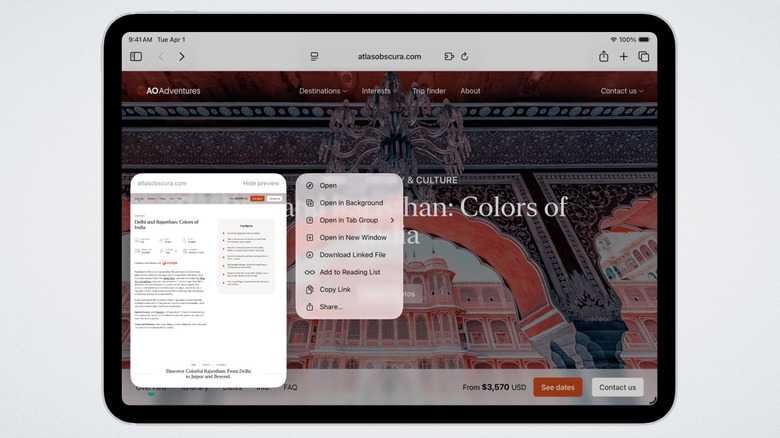Click the Open in Tab Group icon
780x438 pixels.
(x=309, y=220)
